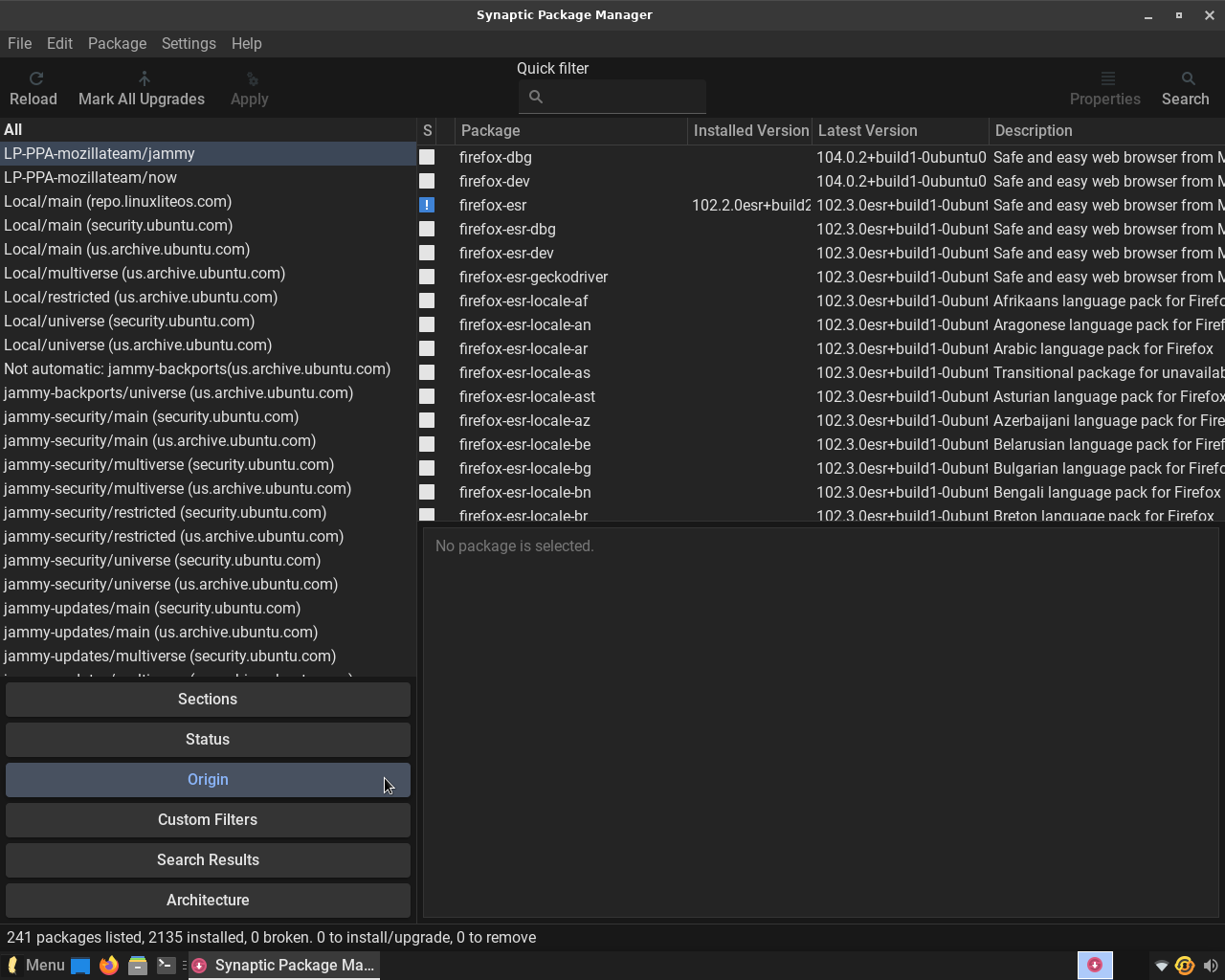Sort by the S status column
Screen dimensions: 1225x980
[427, 130]
